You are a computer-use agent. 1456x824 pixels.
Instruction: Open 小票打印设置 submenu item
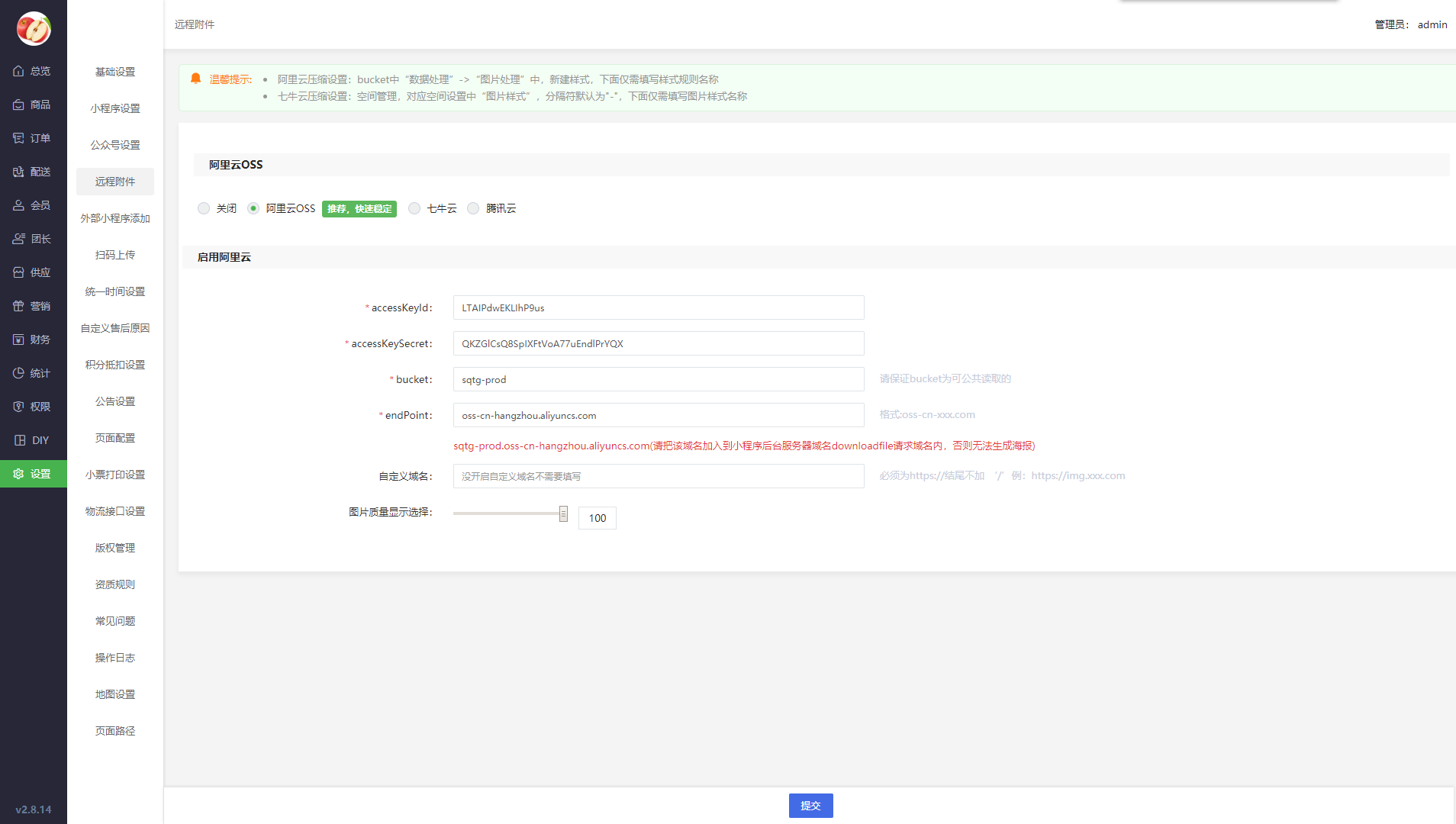[115, 475]
